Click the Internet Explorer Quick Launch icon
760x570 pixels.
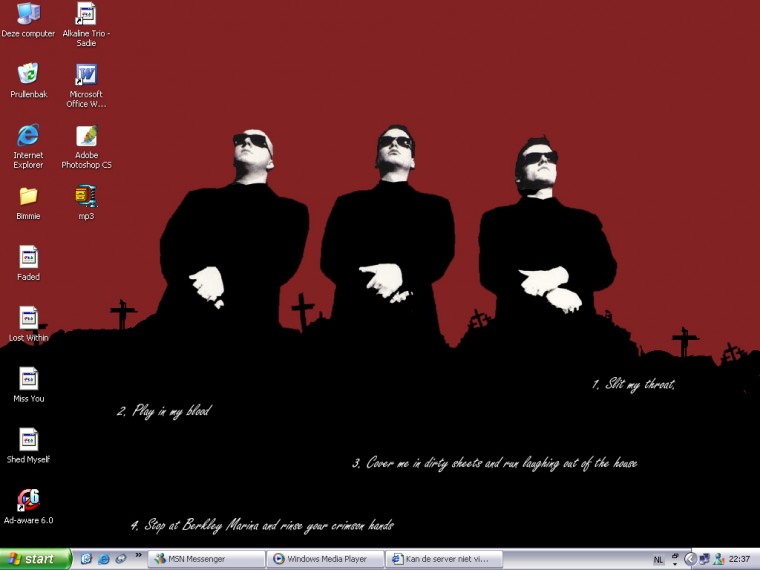104,559
